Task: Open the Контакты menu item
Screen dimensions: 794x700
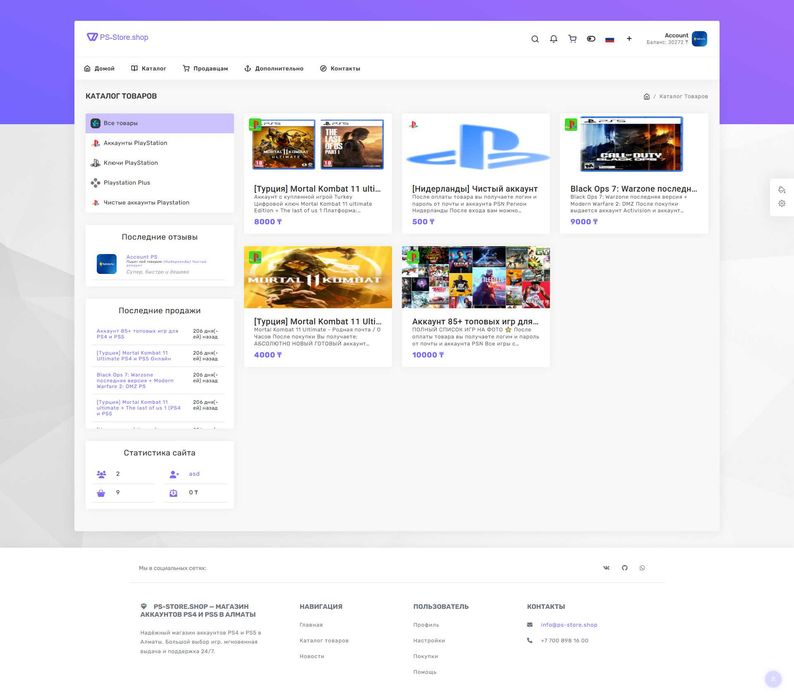Action: pyautogui.click(x=340, y=68)
